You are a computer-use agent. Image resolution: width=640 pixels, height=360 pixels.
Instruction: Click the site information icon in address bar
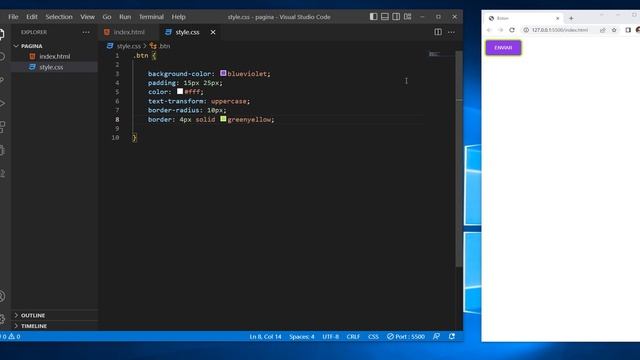pyautogui.click(x=526, y=30)
